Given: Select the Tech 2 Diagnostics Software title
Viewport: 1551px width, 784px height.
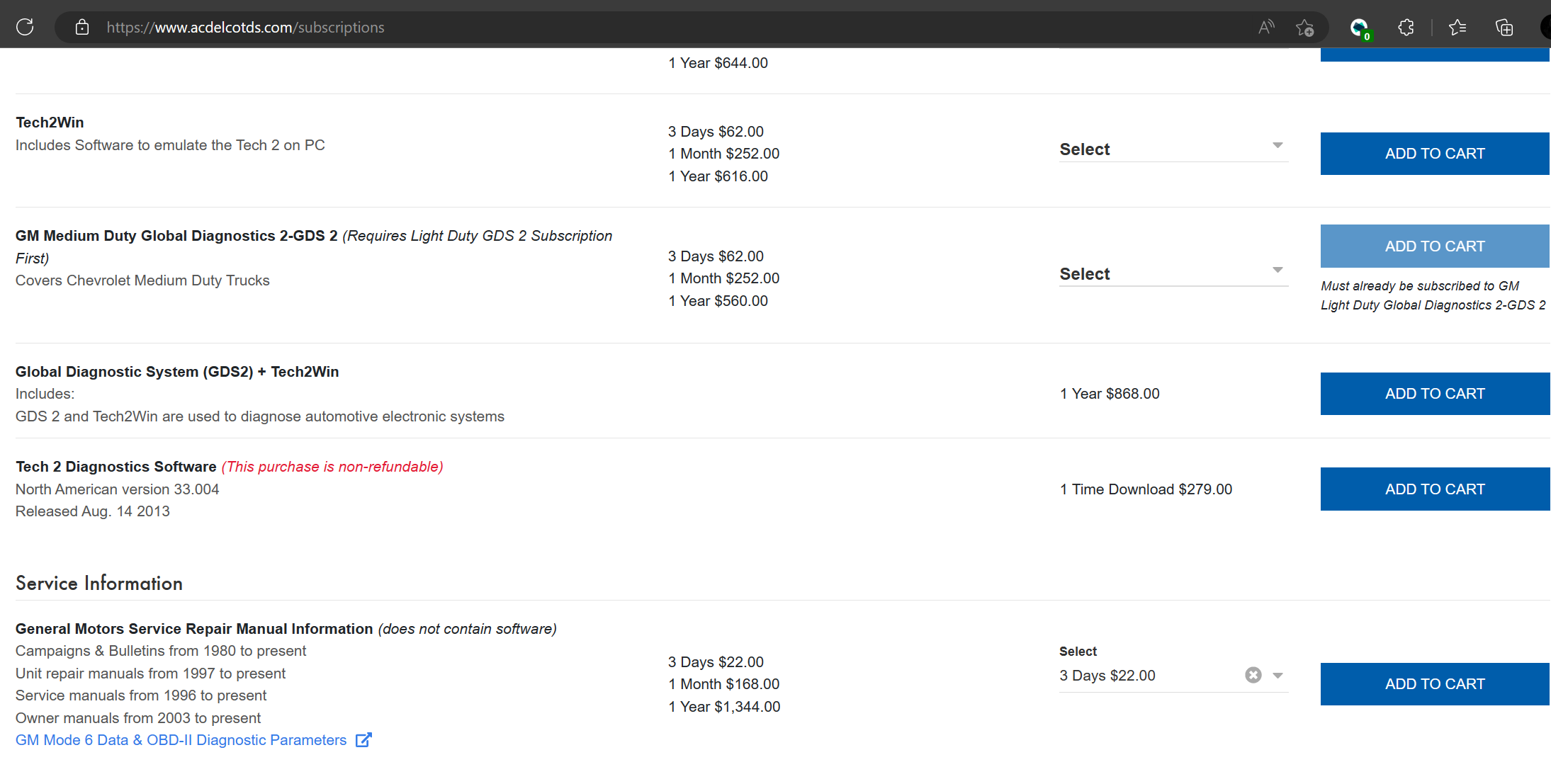Looking at the screenshot, I should (116, 467).
